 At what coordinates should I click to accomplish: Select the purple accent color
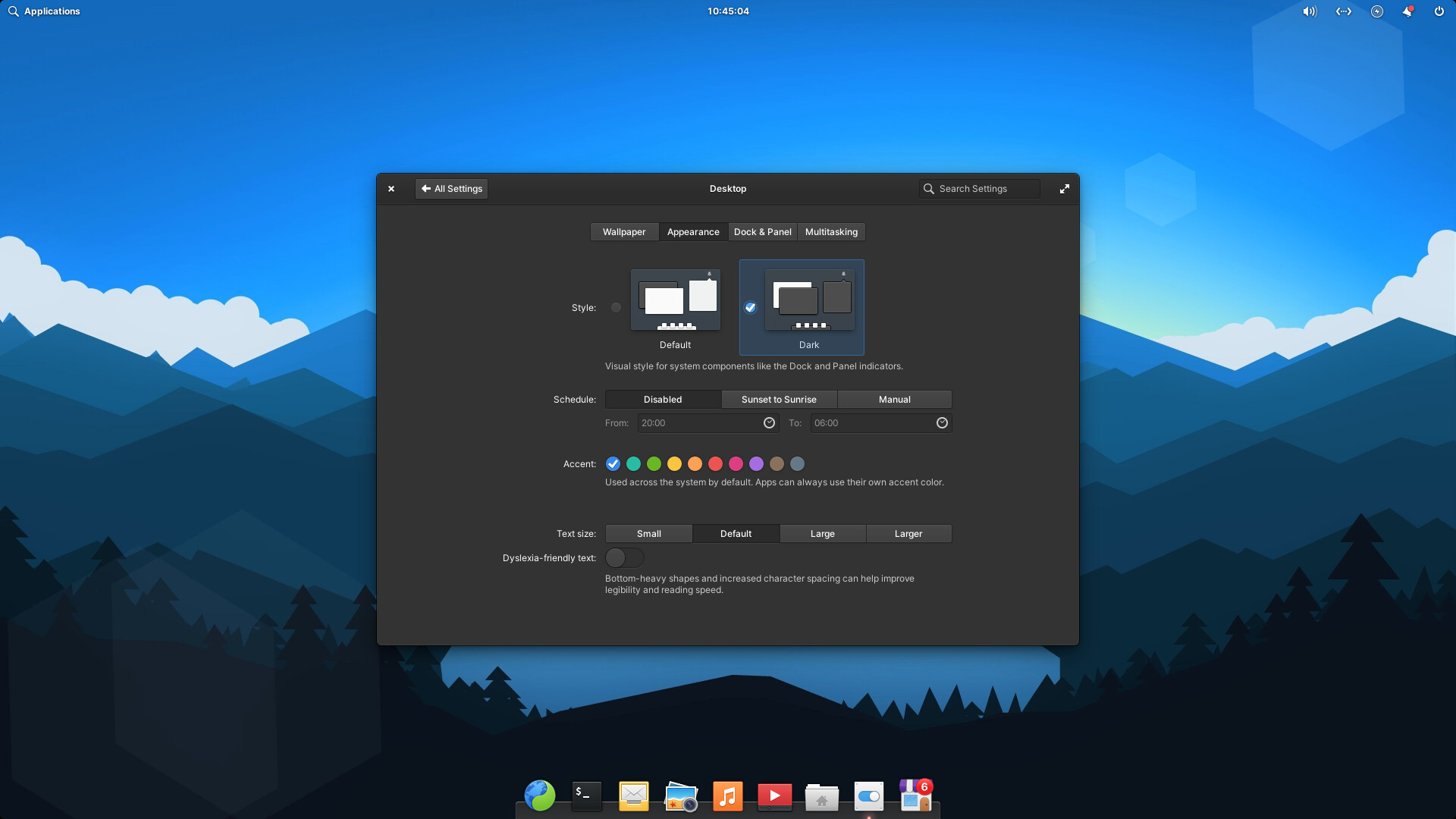click(756, 464)
